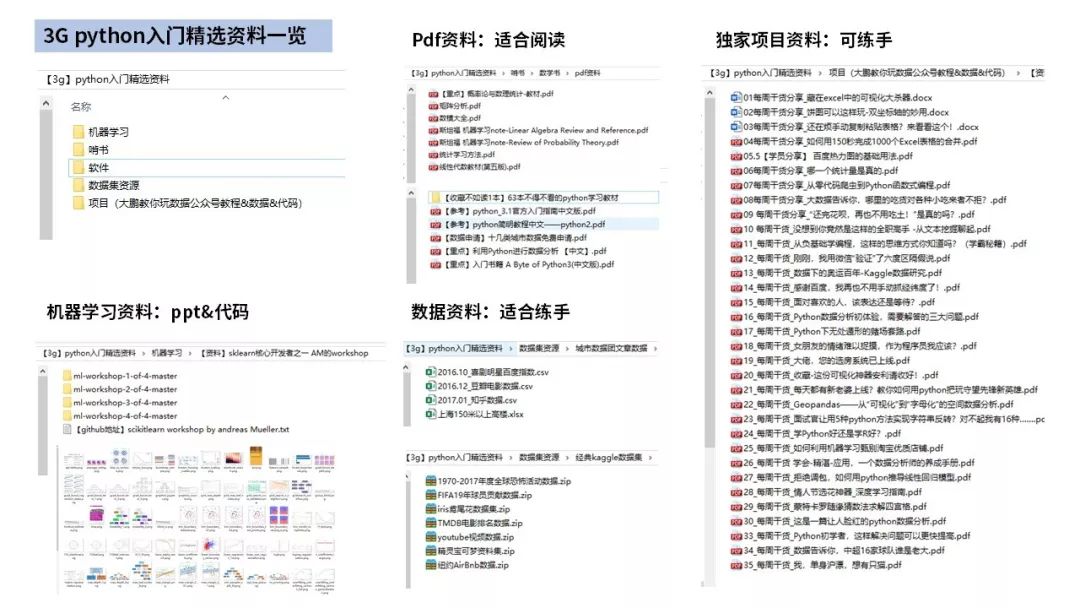
Task: Click 经典kaggle数据集 breadcrumb segment
Action: 609,457
